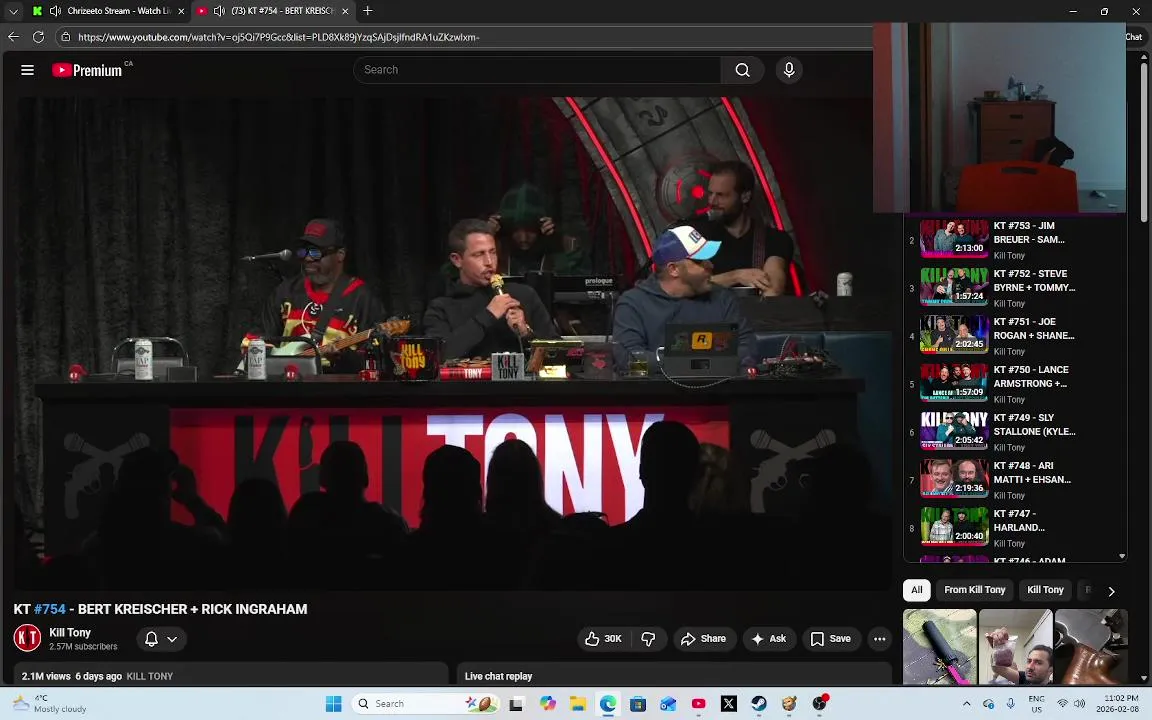Focus the YouTube search field
Screen dimensions: 1152x720
coord(540,70)
